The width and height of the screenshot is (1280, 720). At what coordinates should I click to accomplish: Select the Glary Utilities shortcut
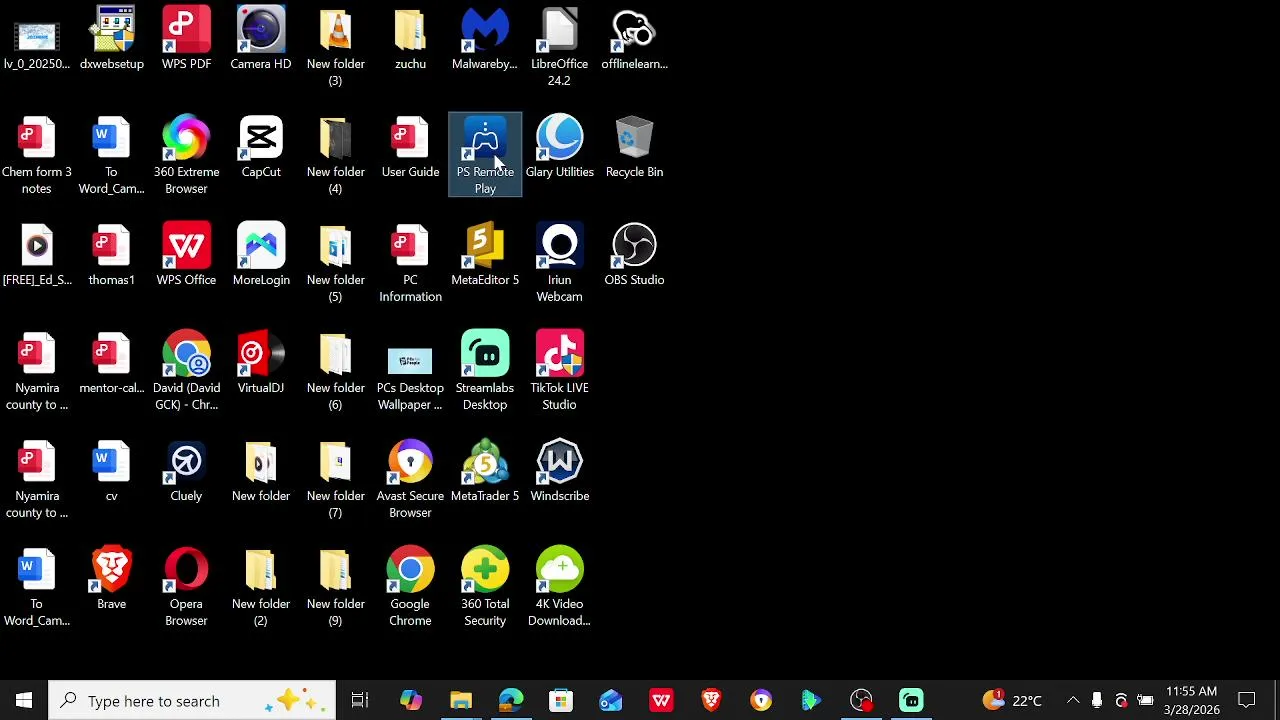pyautogui.click(x=559, y=146)
